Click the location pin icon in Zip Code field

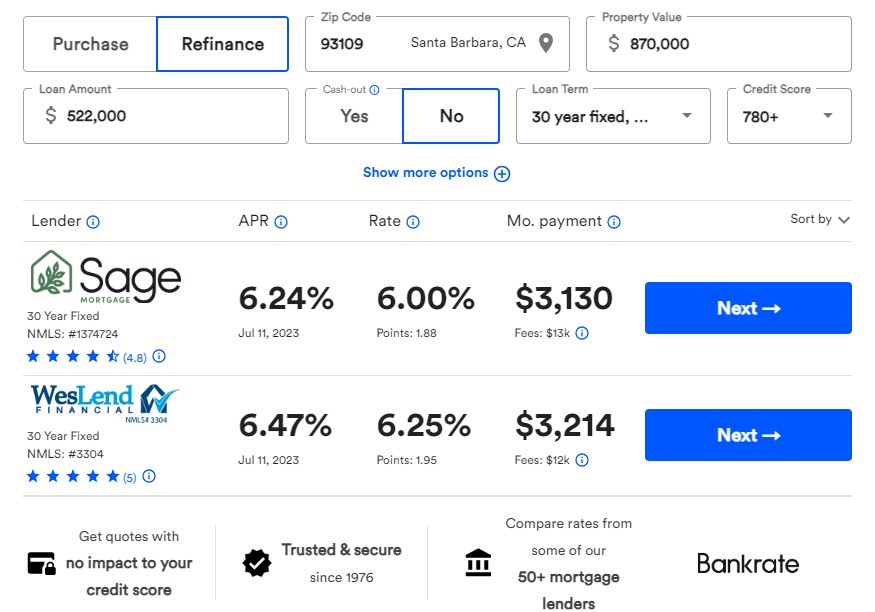click(x=546, y=43)
